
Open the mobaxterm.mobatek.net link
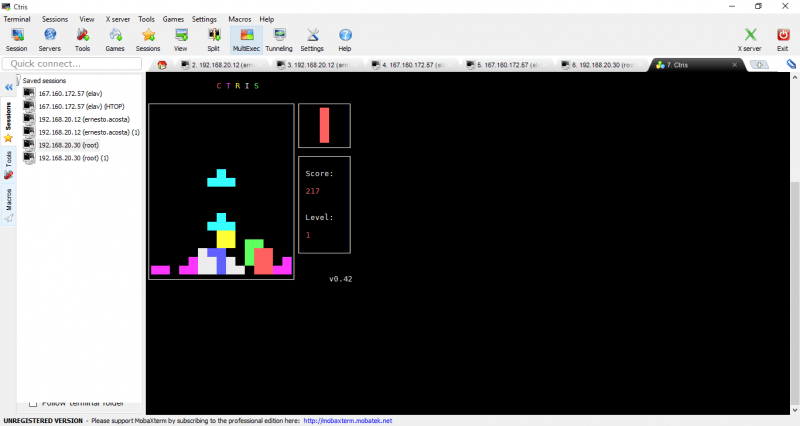(347, 421)
